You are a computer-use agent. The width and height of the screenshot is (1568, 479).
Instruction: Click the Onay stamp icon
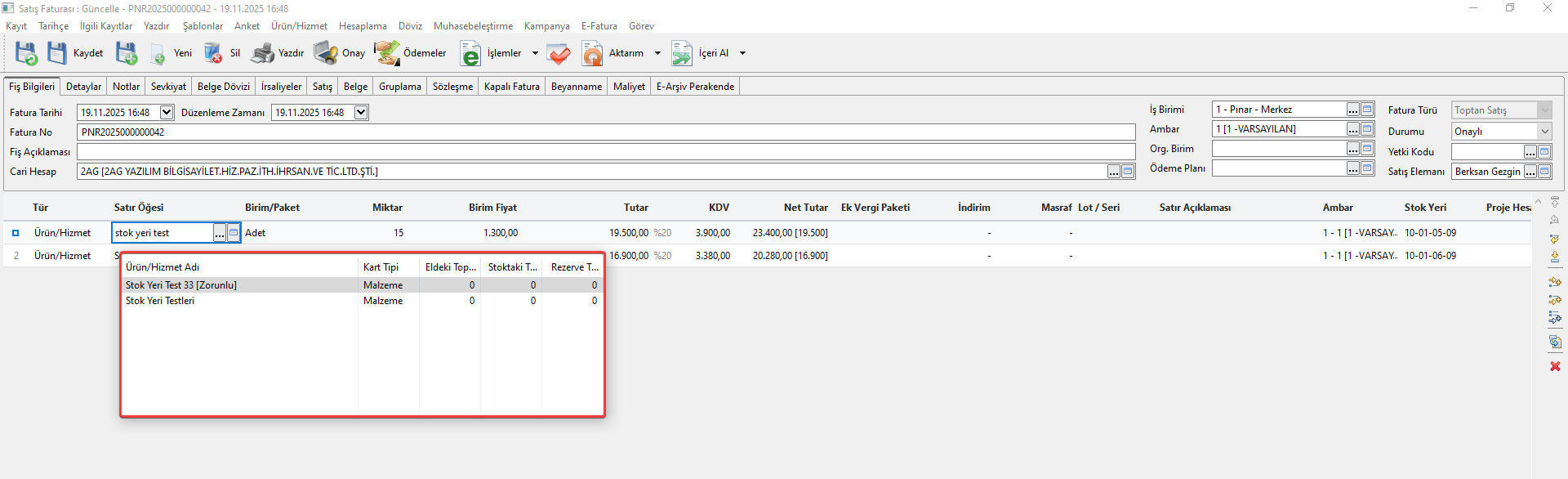tap(326, 53)
